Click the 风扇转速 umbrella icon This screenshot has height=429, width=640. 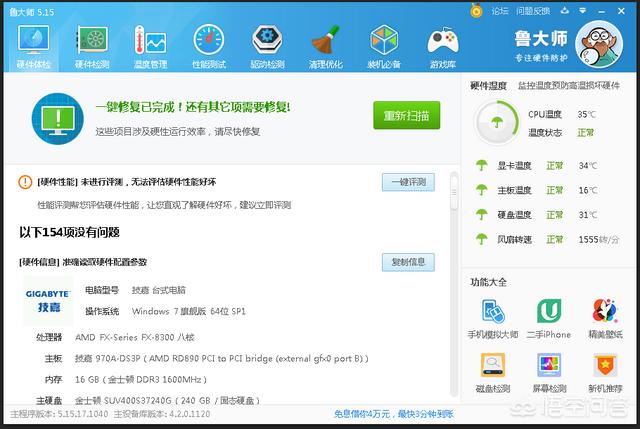click(482, 239)
